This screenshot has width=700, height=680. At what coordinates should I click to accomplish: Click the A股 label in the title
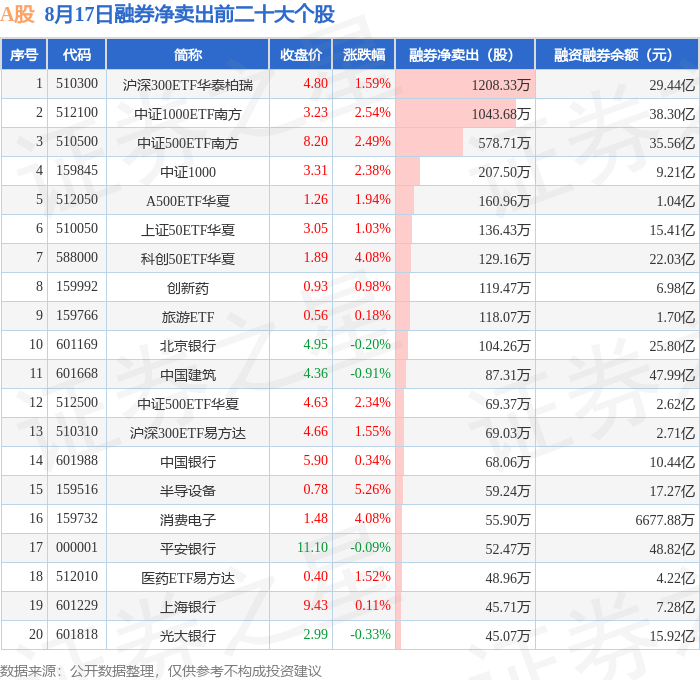click(17, 14)
